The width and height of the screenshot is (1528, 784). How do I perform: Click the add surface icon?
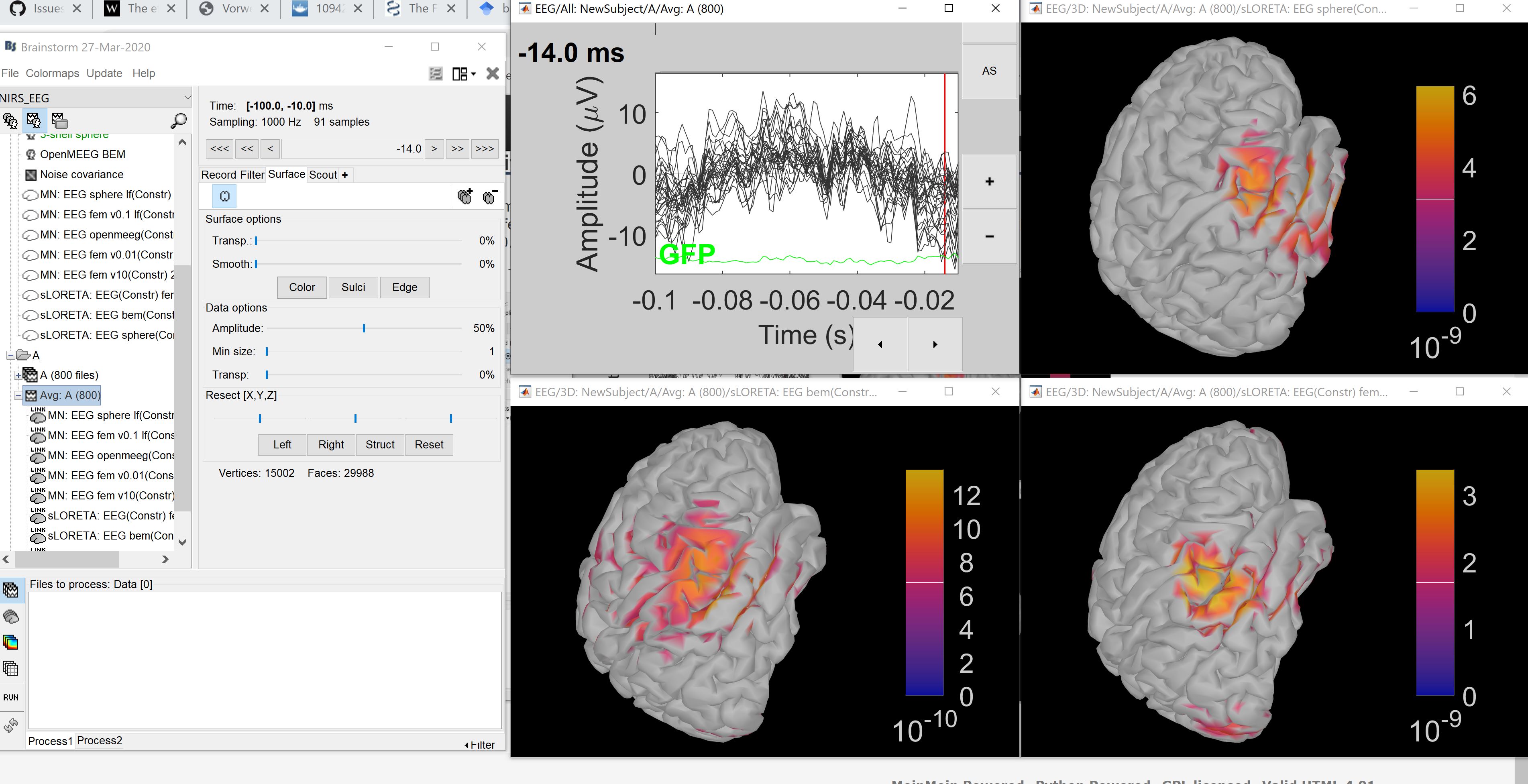465,196
